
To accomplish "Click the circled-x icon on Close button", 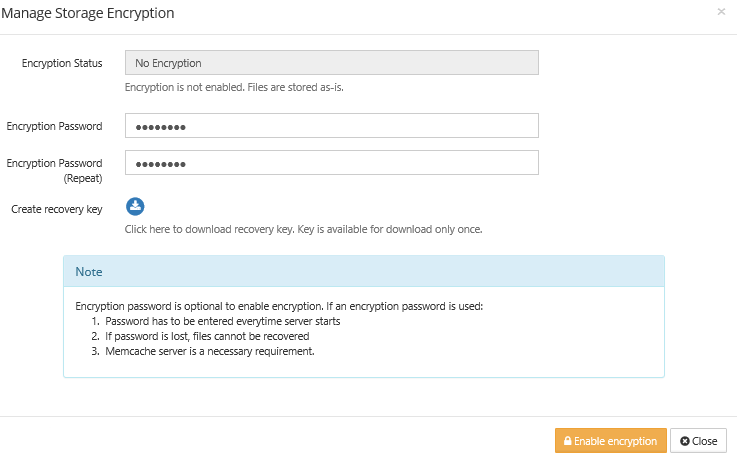I will click(x=684, y=441).
